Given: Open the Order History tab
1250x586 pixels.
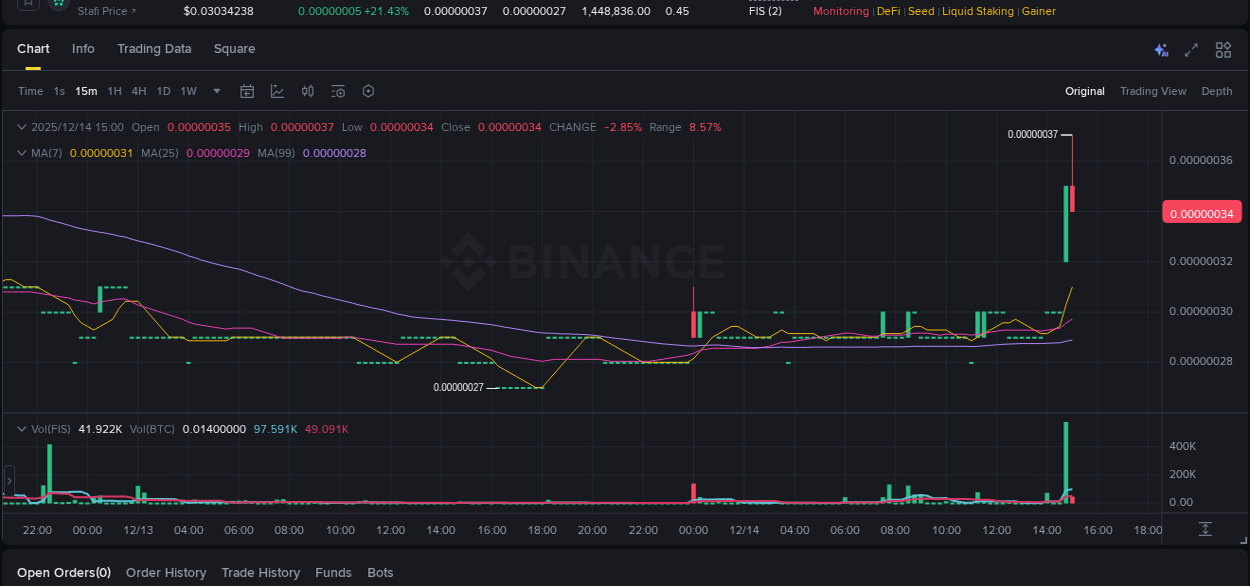Looking at the screenshot, I should point(166,572).
